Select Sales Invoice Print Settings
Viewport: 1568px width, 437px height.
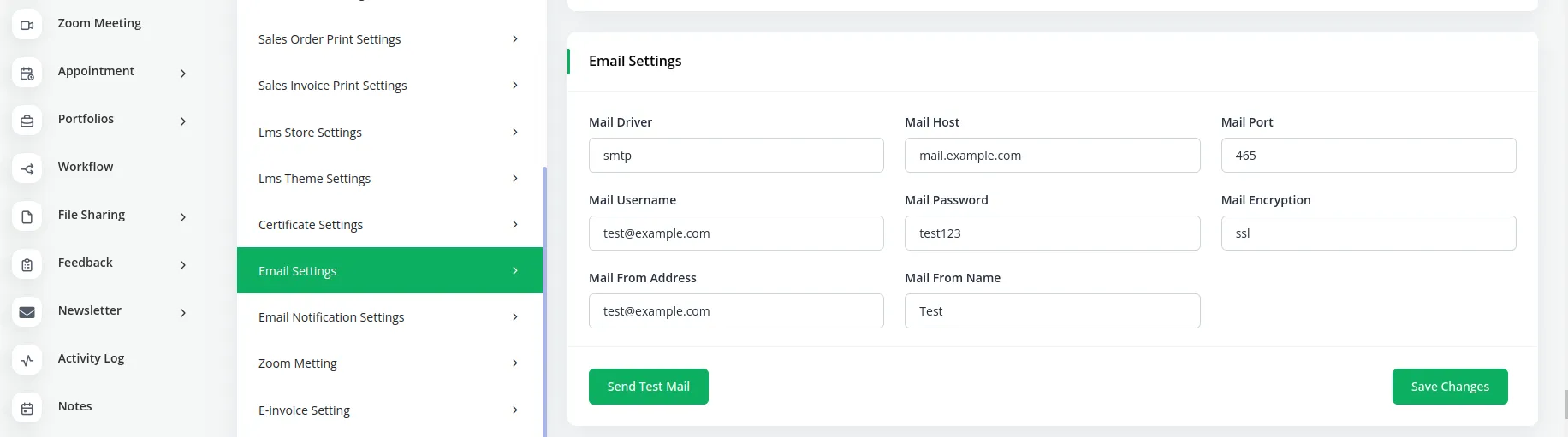pos(389,86)
